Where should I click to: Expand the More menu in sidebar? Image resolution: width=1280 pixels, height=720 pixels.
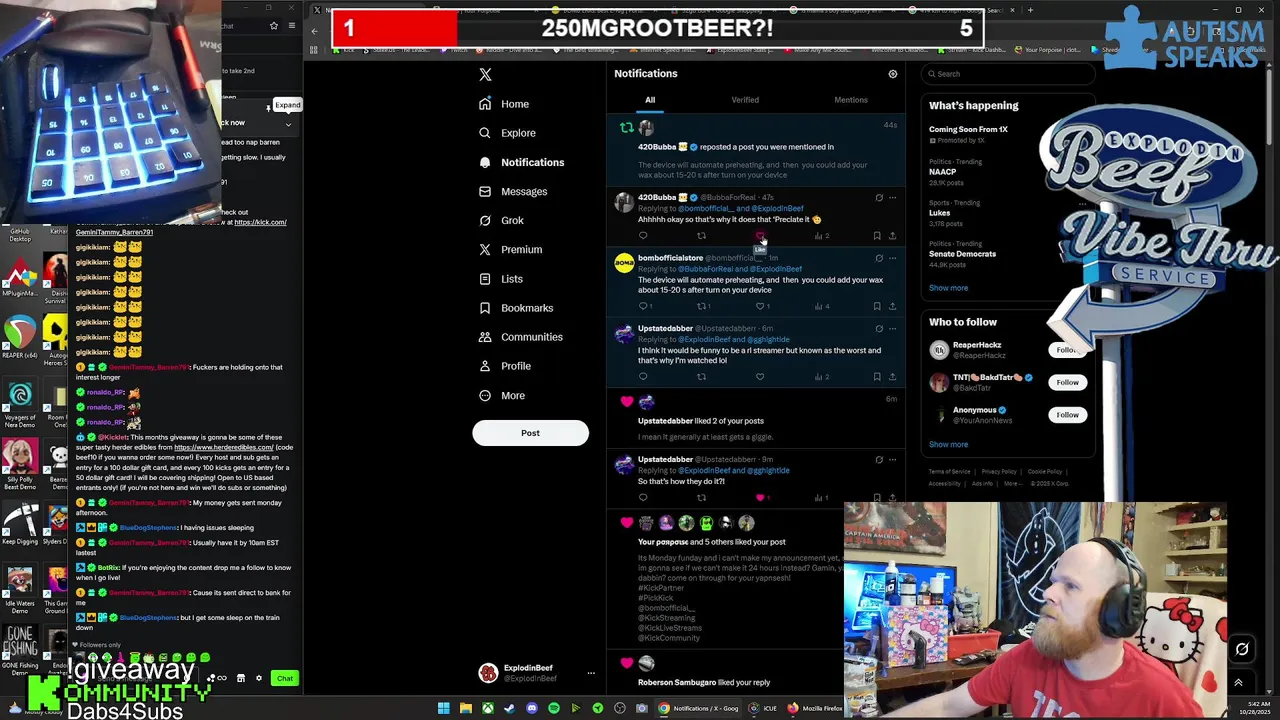pos(501,395)
